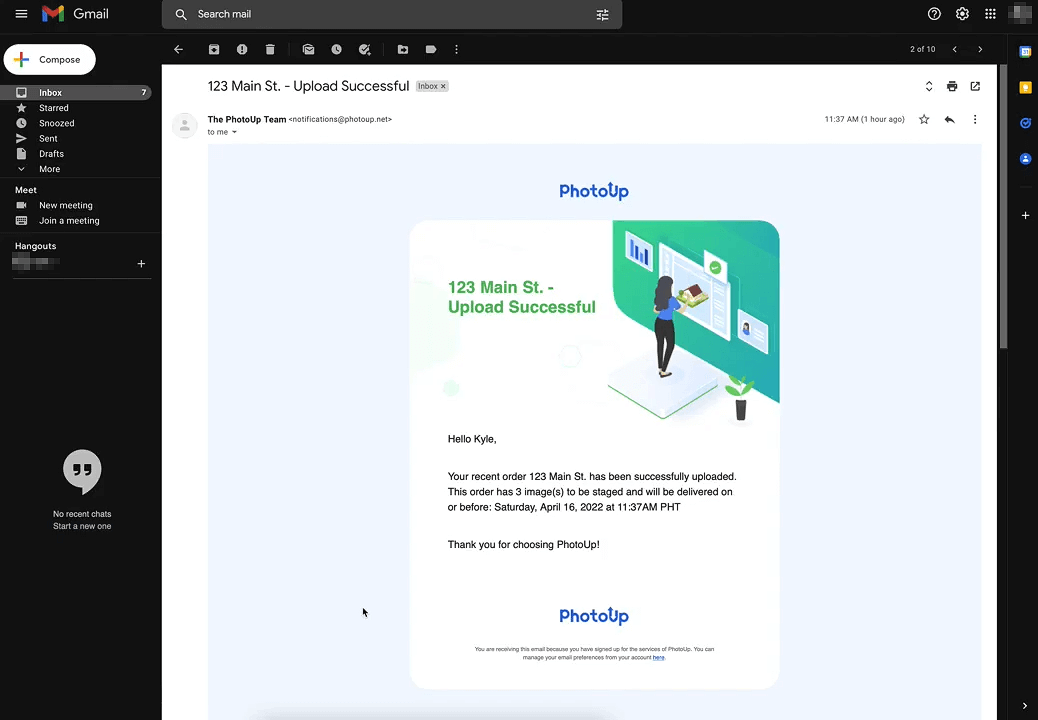The width and height of the screenshot is (1038, 720).
Task: Open Settings gear icon
Action: (962, 14)
